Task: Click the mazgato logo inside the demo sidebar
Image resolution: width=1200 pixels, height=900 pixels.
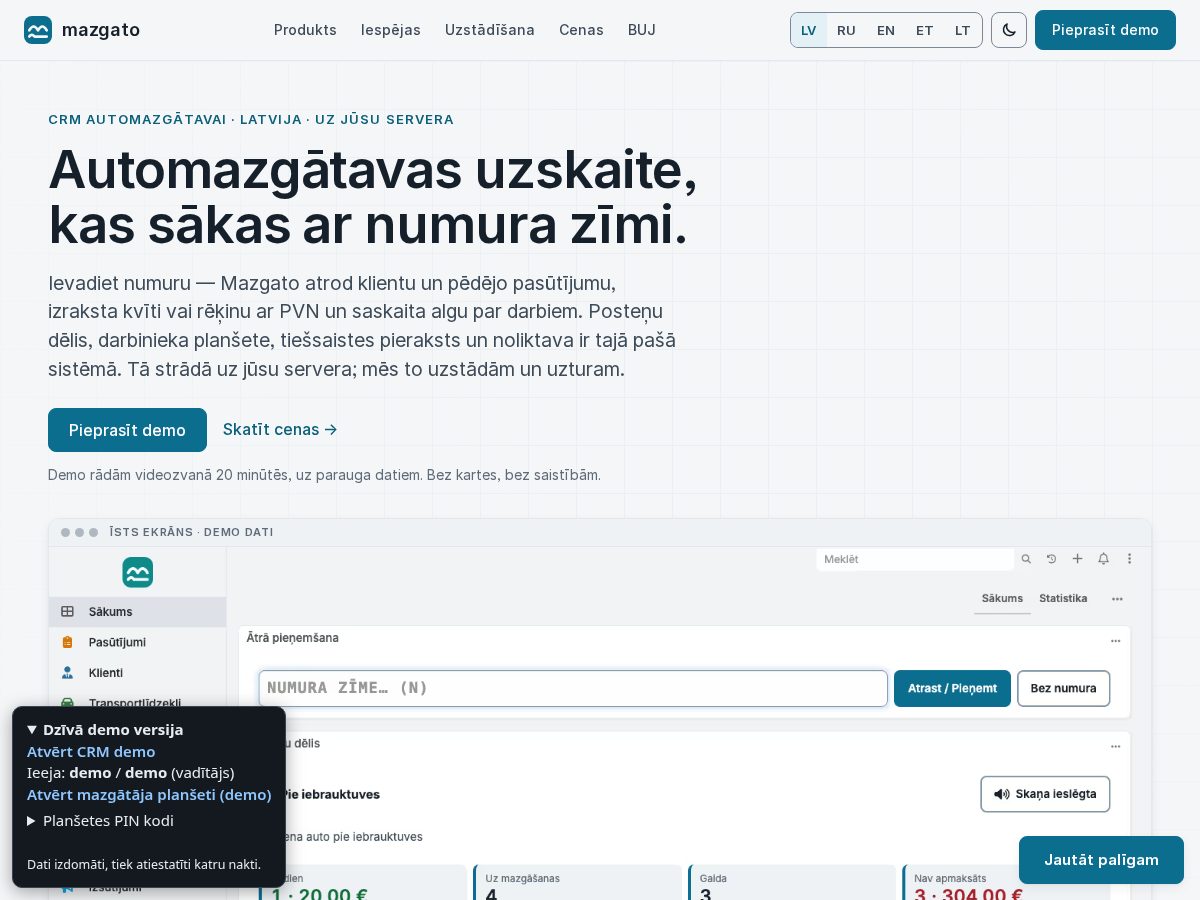Action: coord(138,572)
